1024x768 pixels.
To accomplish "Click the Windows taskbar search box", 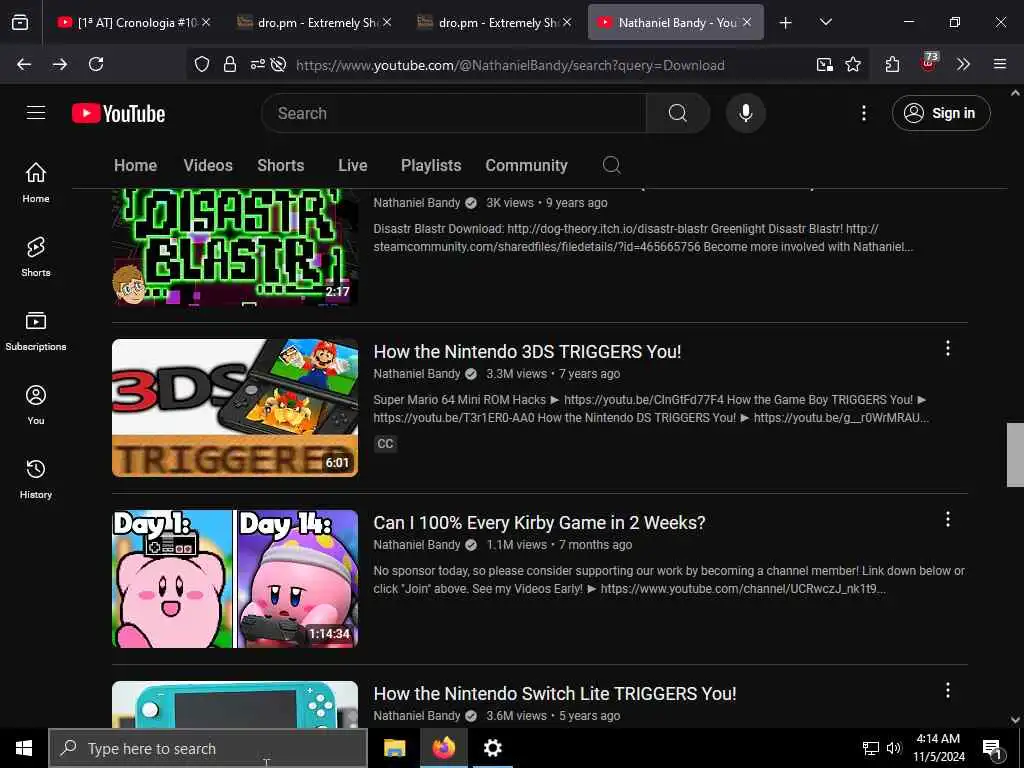I will pyautogui.click(x=209, y=748).
